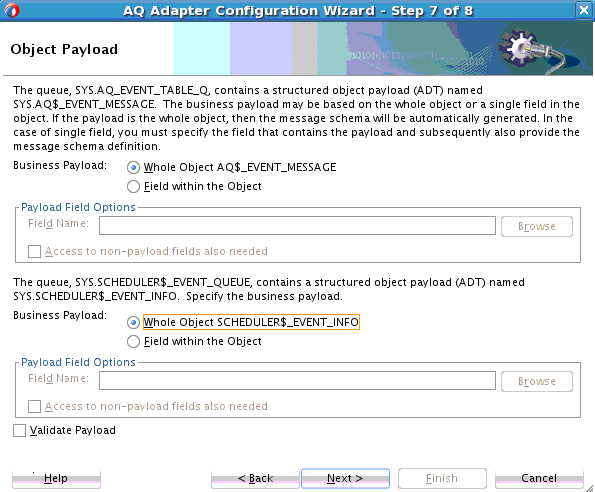Screen dimensions: 595x492
Task: Toggle second Access to non-payload fields checkbox
Action: (x=34, y=406)
